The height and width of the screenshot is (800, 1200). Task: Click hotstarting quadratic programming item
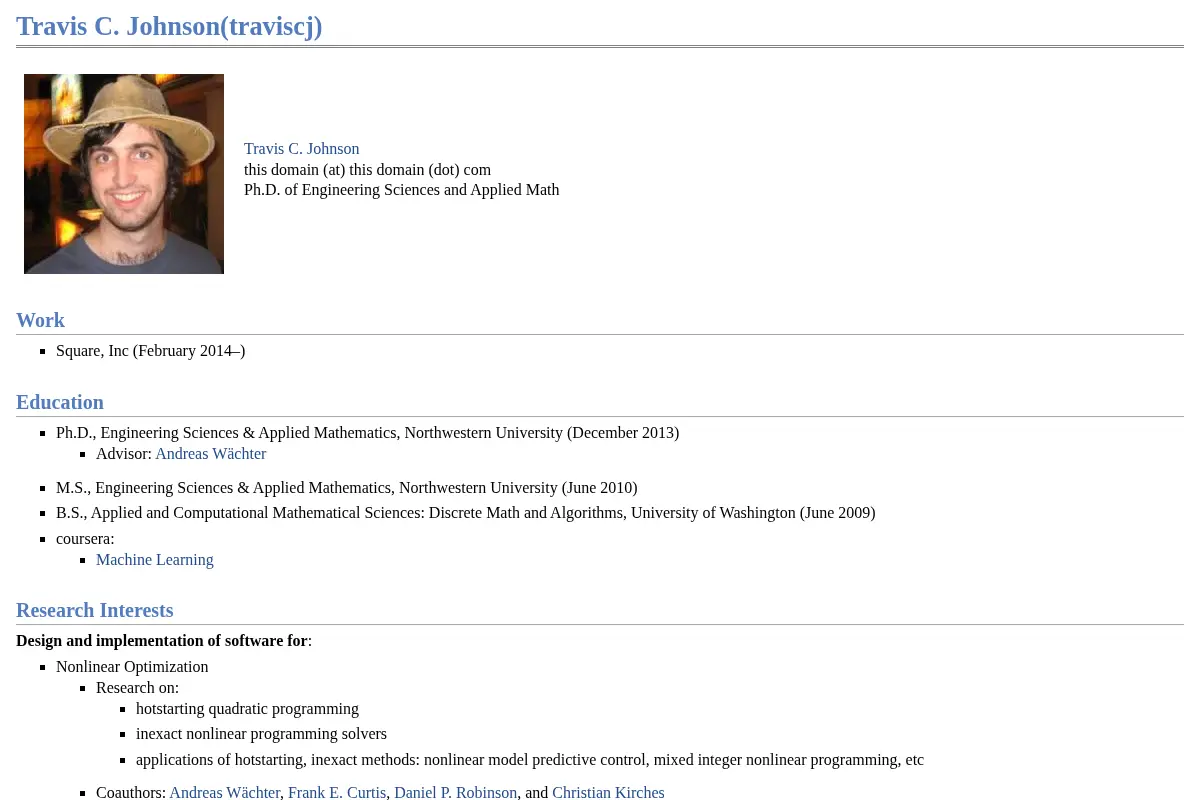pyautogui.click(x=247, y=709)
